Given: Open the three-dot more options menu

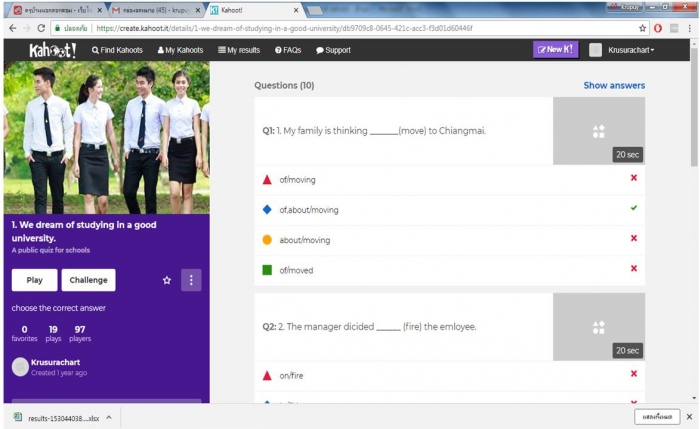Looking at the screenshot, I should pos(191,280).
